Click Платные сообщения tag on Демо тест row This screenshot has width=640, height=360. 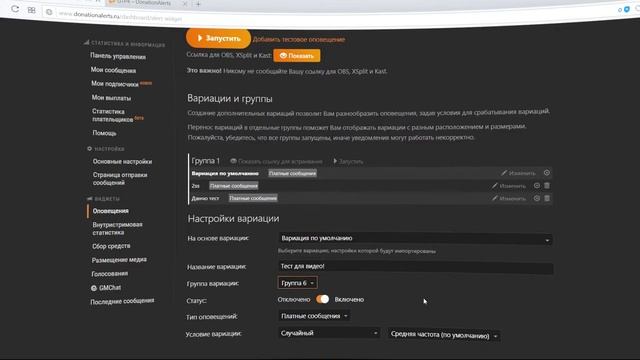coord(253,198)
